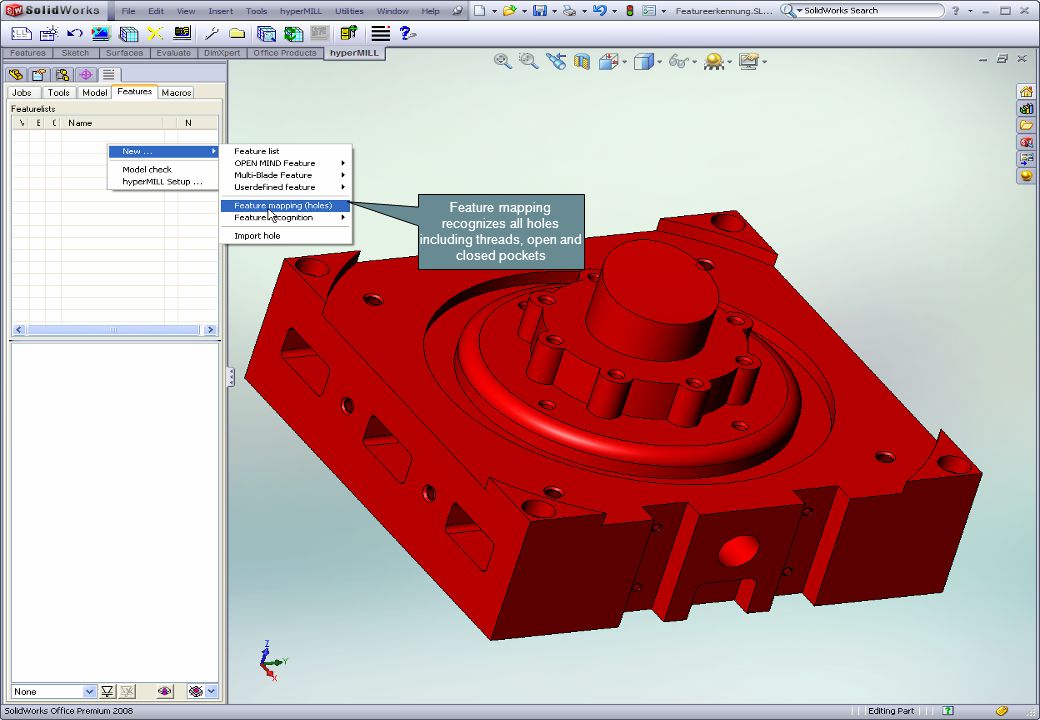Click the Save diskette icon

[540, 11]
